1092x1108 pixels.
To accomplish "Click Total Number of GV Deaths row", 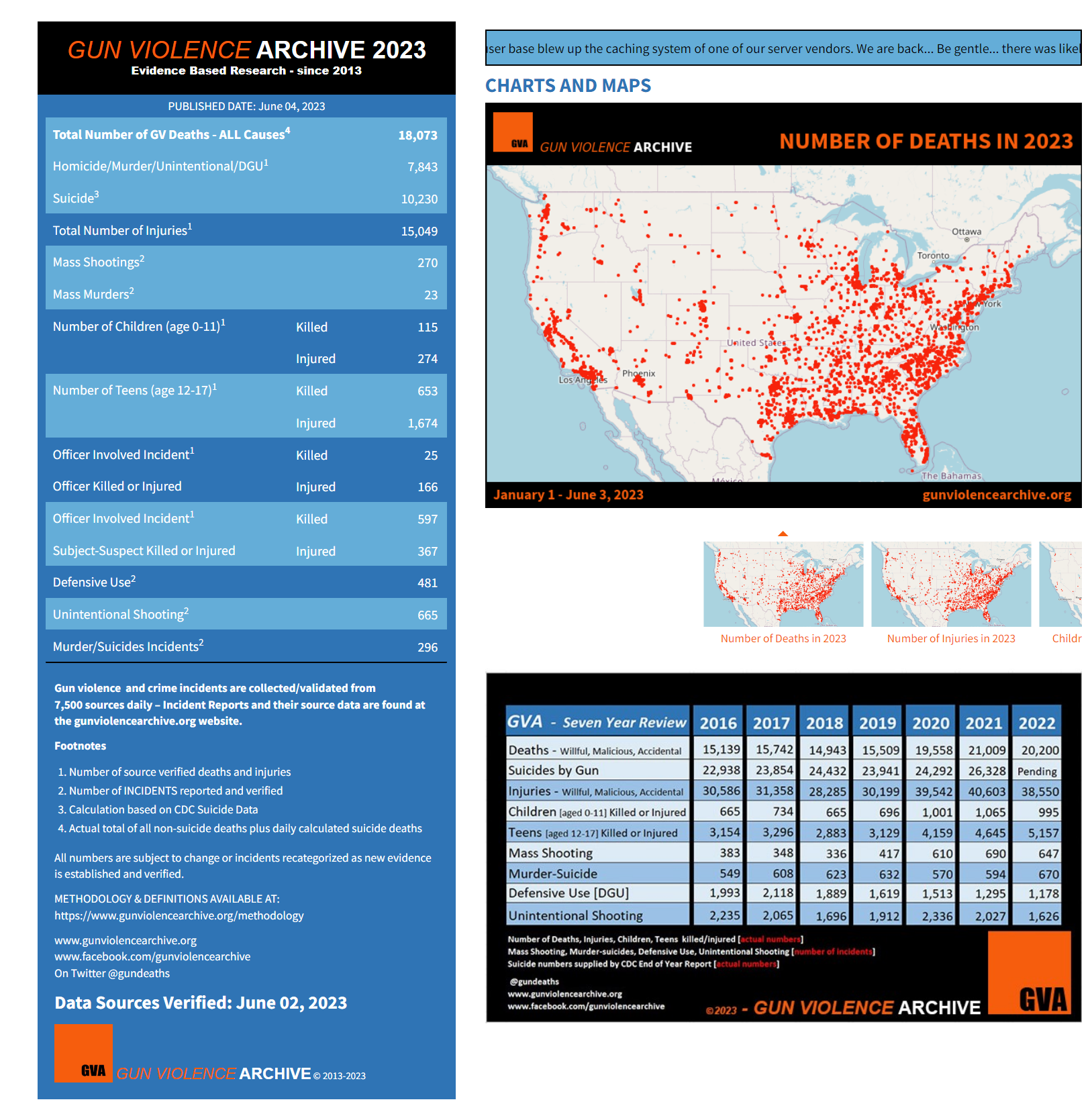I will [246, 134].
